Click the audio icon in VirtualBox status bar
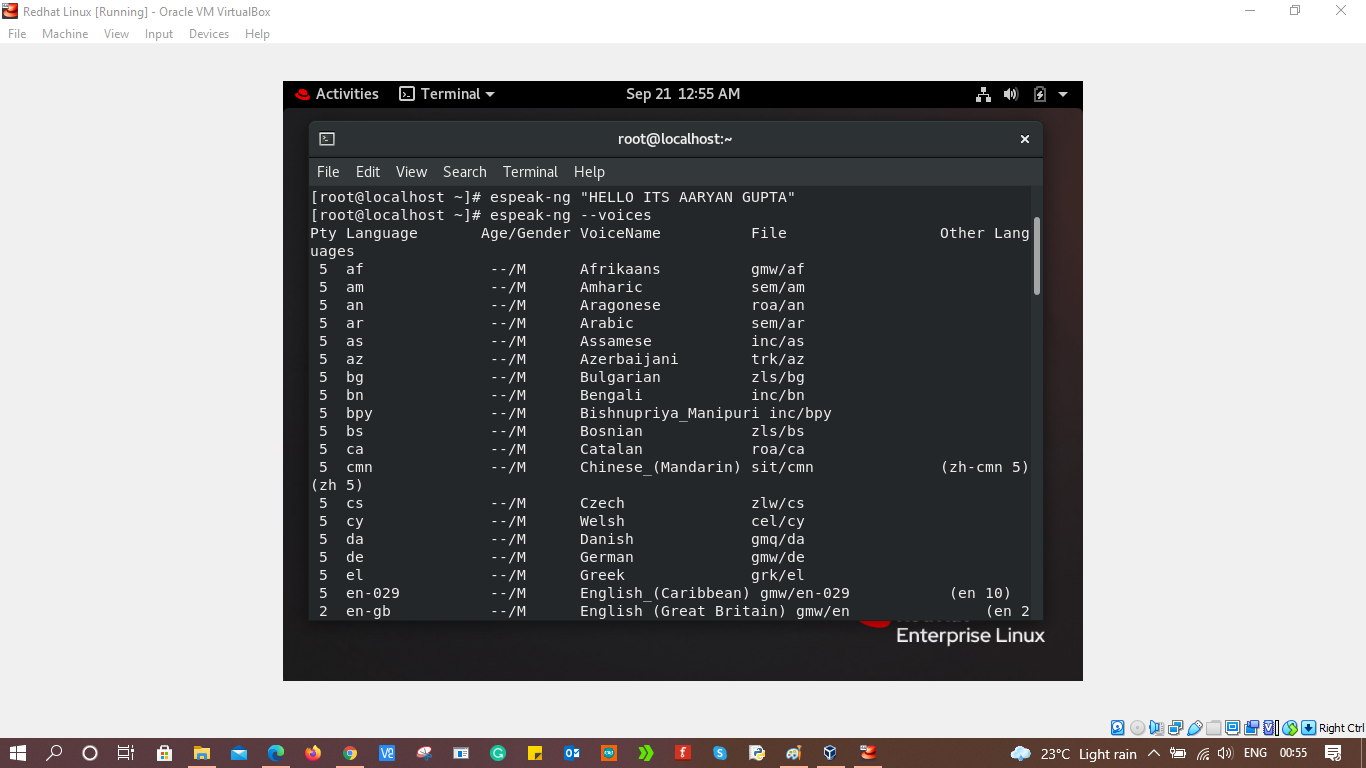Screen dimensions: 1366x768 click(x=1156, y=727)
